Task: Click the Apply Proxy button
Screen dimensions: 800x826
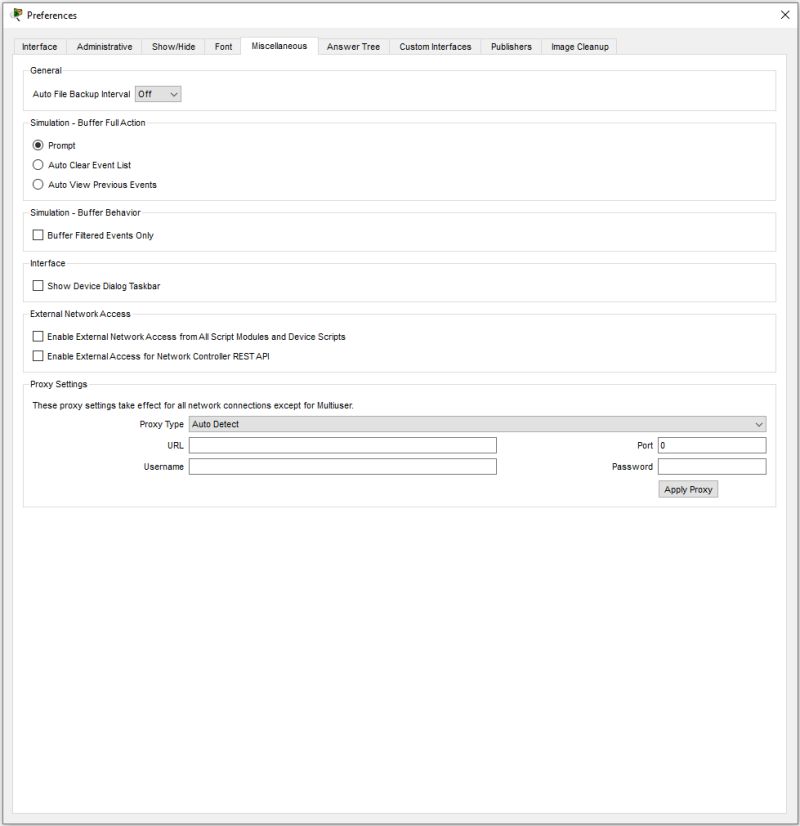Action: tap(687, 489)
